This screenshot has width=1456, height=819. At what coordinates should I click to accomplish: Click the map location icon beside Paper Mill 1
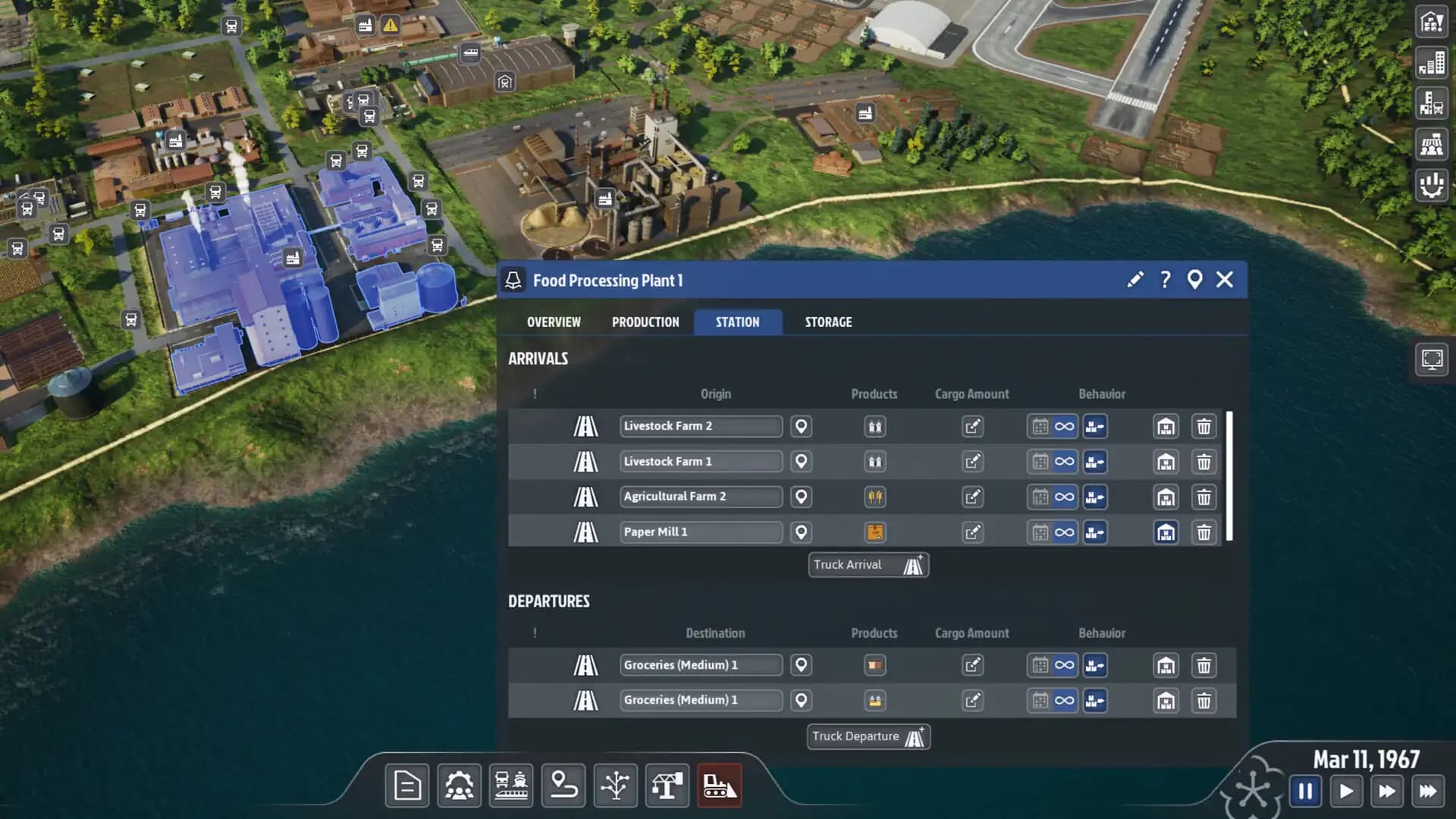coord(802,532)
